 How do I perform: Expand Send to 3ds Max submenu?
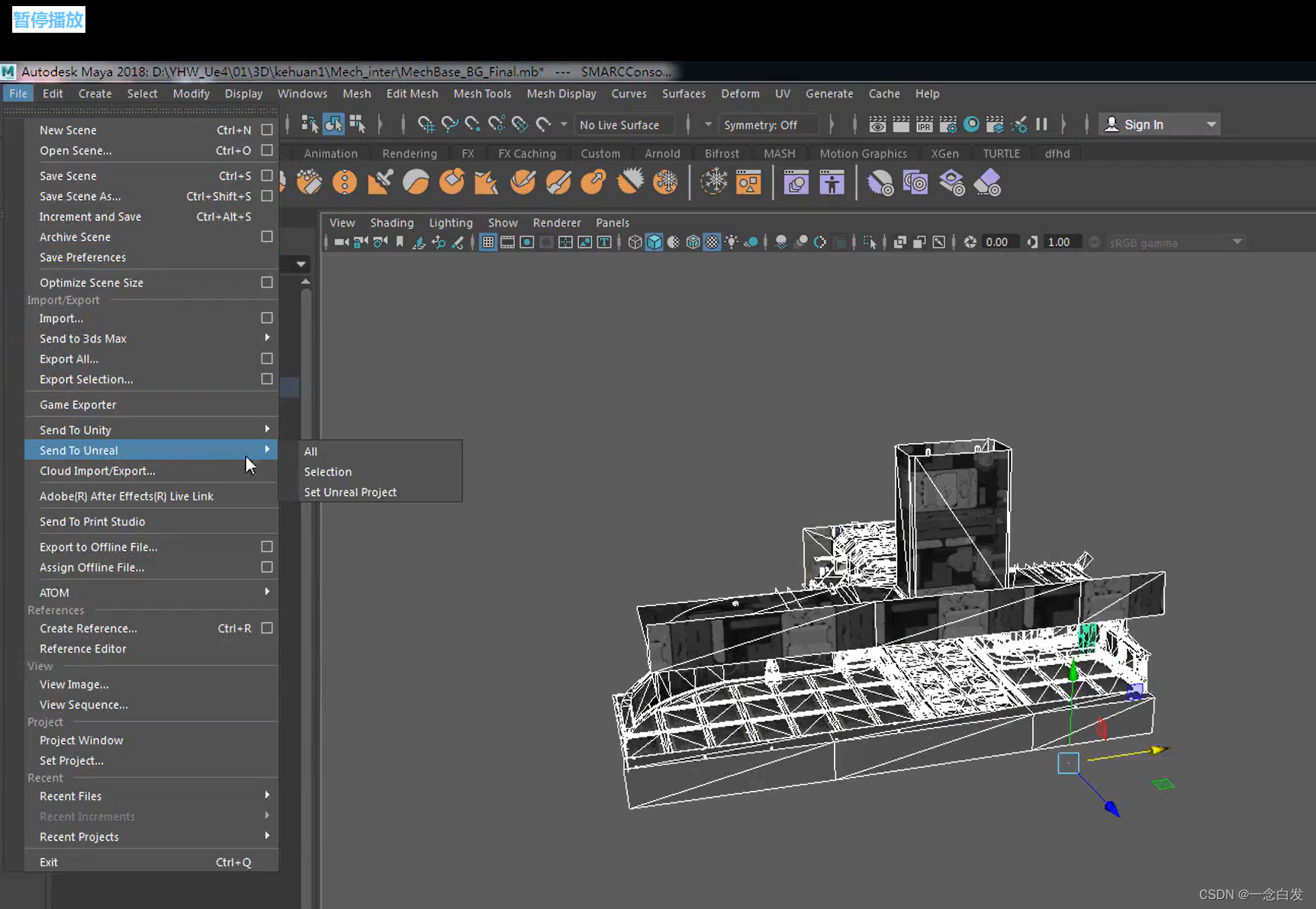(151, 339)
